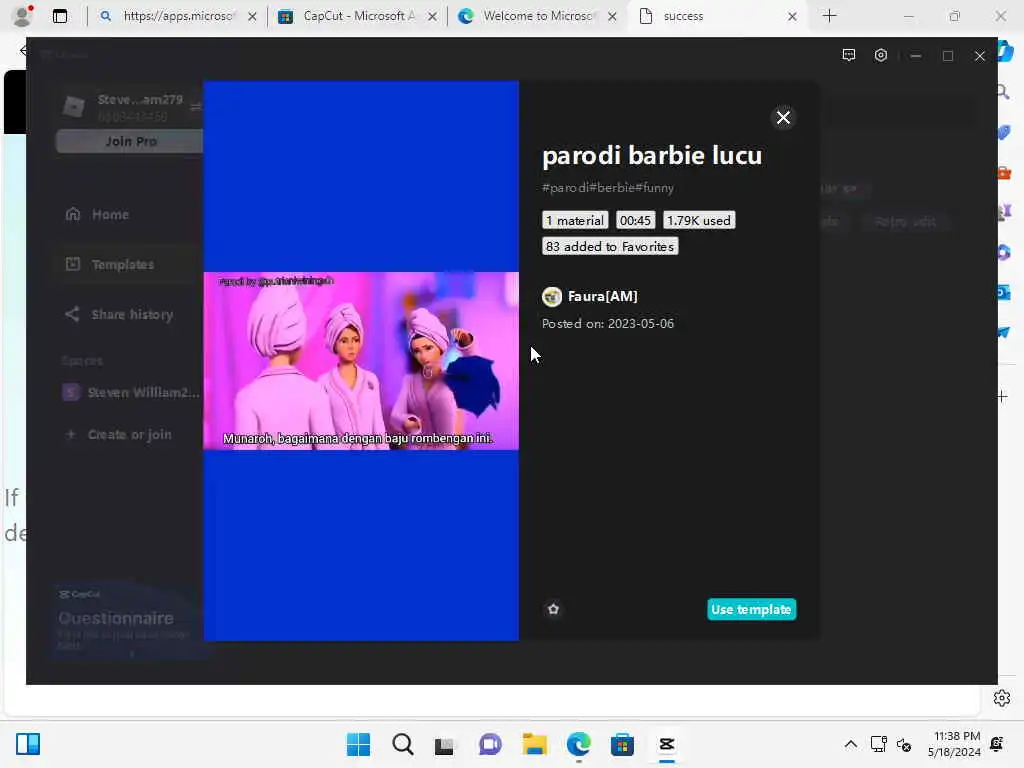Click the parodi barbie video preview
Image resolution: width=1024 pixels, height=768 pixels.
coord(361,360)
